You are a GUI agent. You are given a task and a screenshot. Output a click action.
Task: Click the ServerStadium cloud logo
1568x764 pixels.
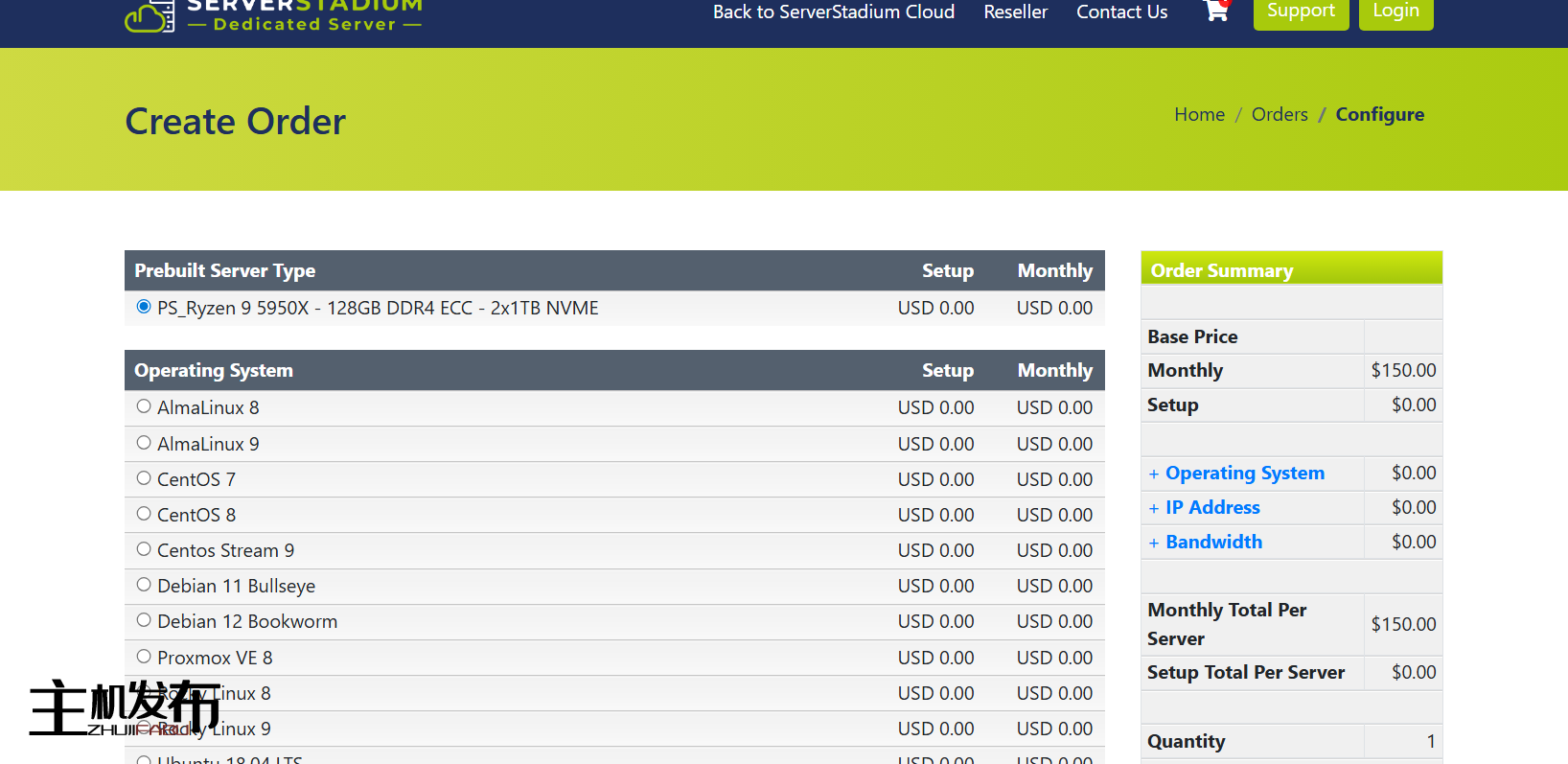coord(150,15)
